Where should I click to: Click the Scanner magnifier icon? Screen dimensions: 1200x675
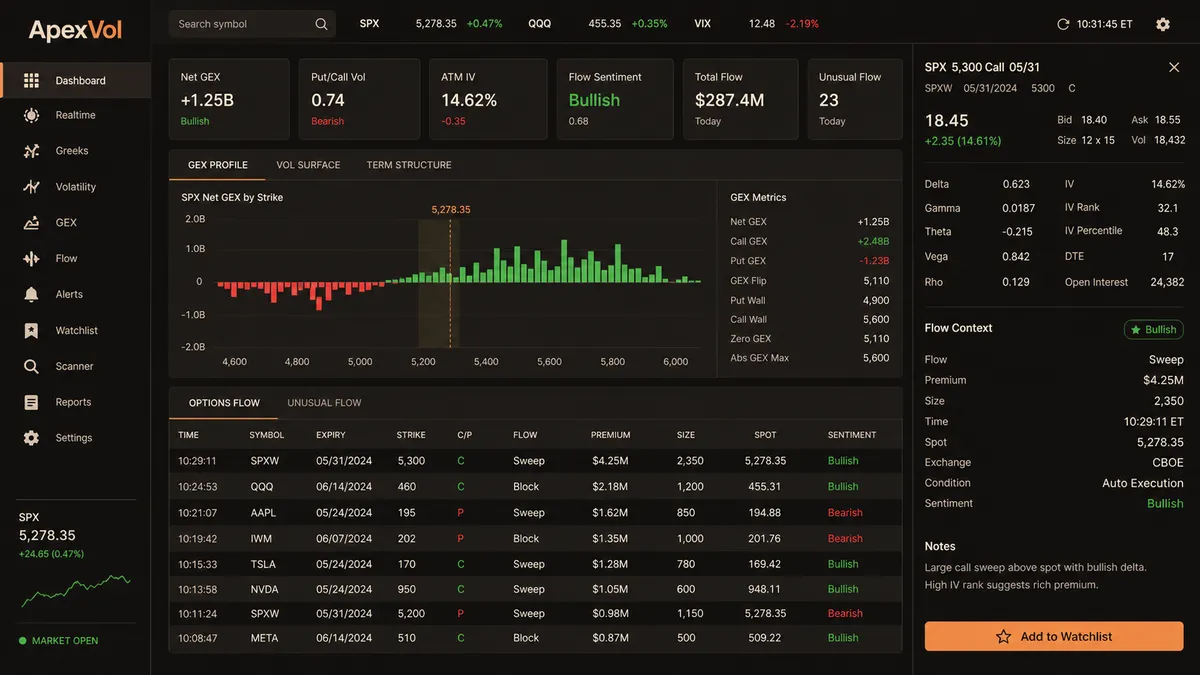(31, 366)
